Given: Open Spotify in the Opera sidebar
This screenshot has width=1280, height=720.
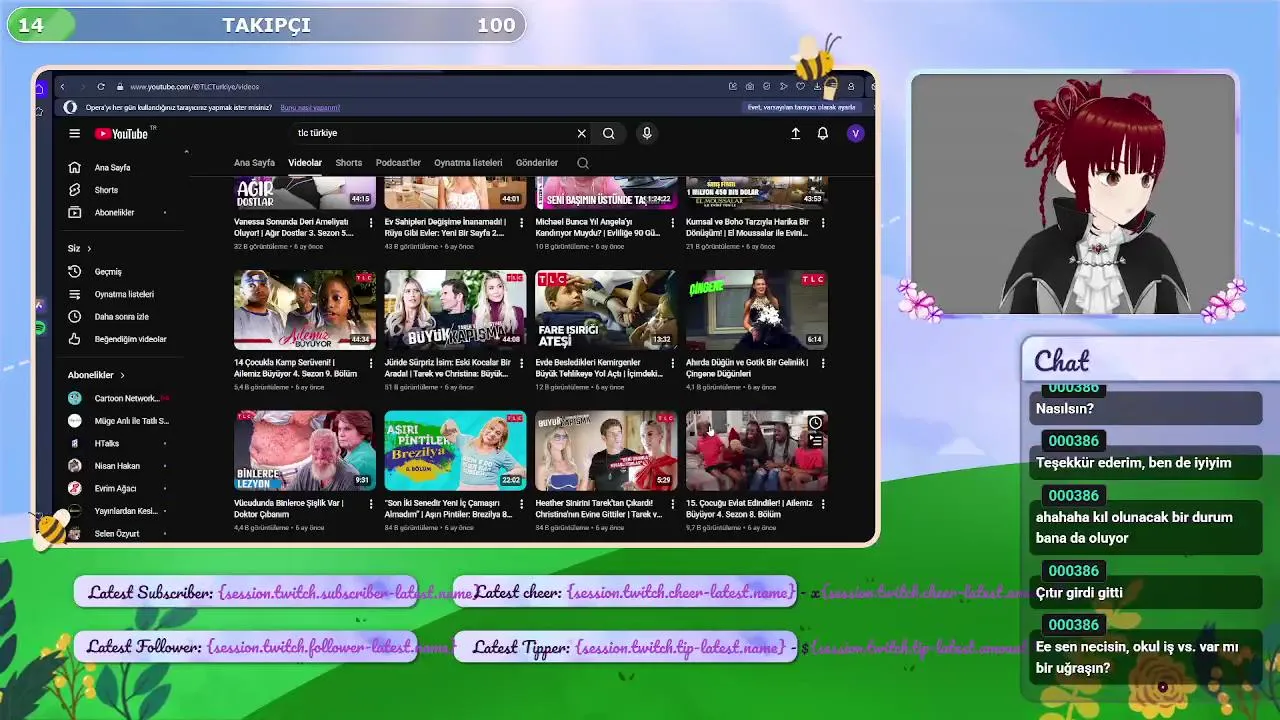Looking at the screenshot, I should [x=39, y=328].
